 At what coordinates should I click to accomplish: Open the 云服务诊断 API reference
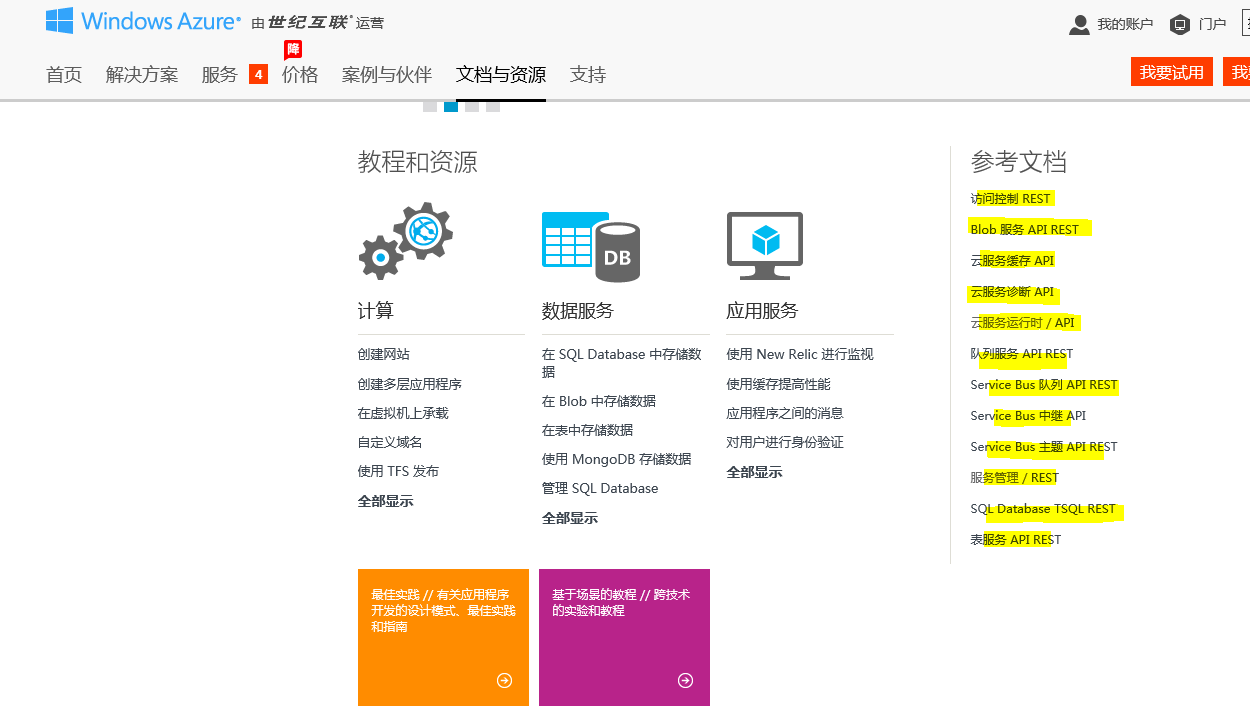(1012, 292)
